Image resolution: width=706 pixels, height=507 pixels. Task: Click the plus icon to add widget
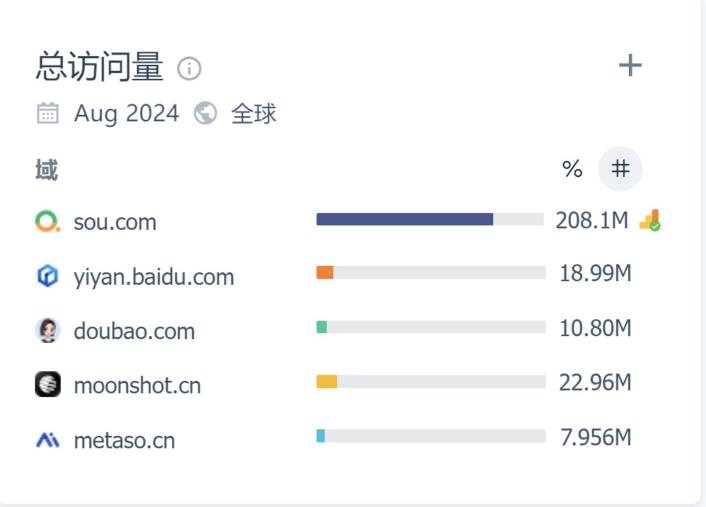click(x=630, y=66)
